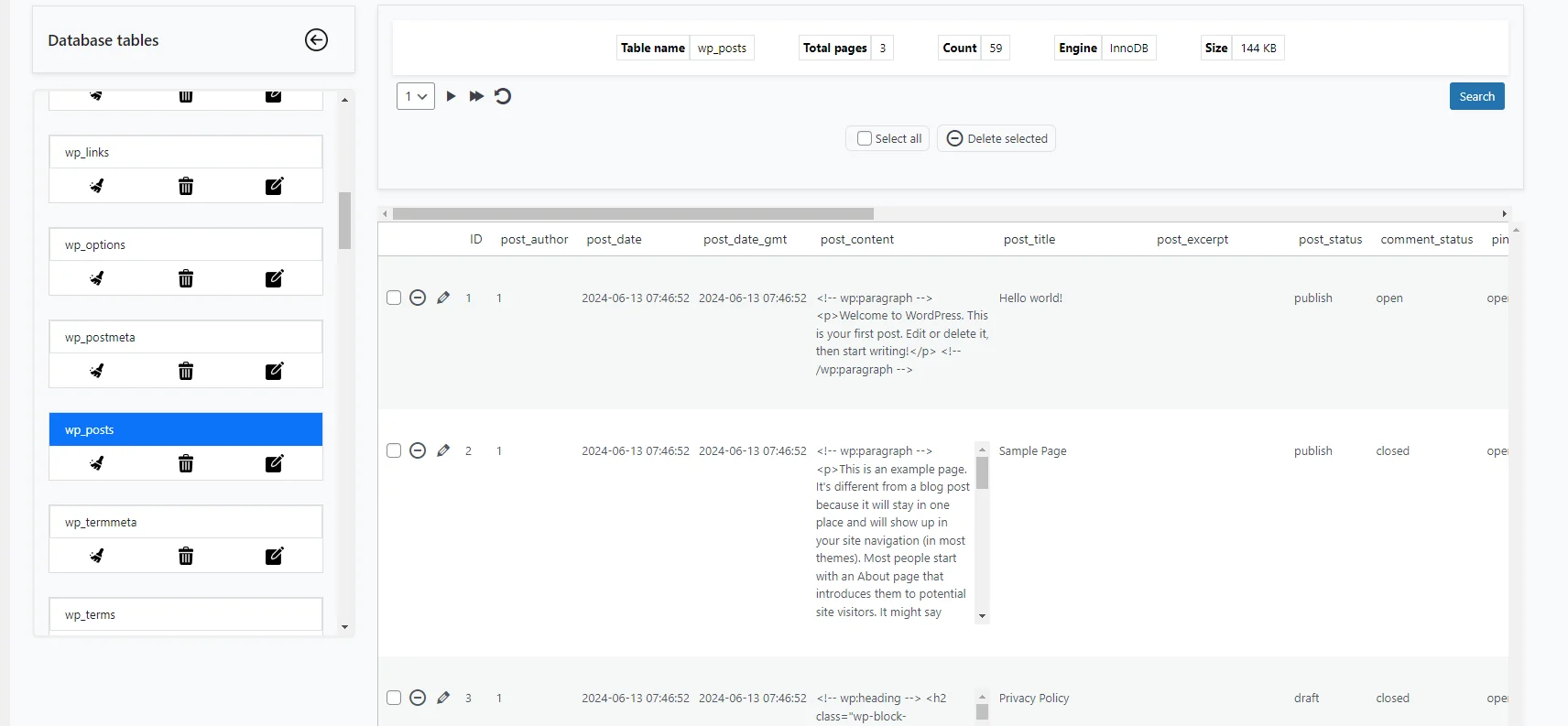Image resolution: width=1568 pixels, height=726 pixels.
Task: Click the trash icon under wp_options
Action: coord(186,278)
